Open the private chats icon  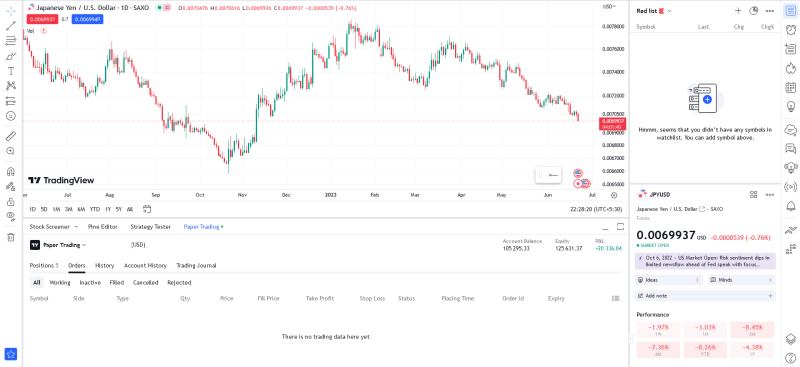click(x=790, y=149)
